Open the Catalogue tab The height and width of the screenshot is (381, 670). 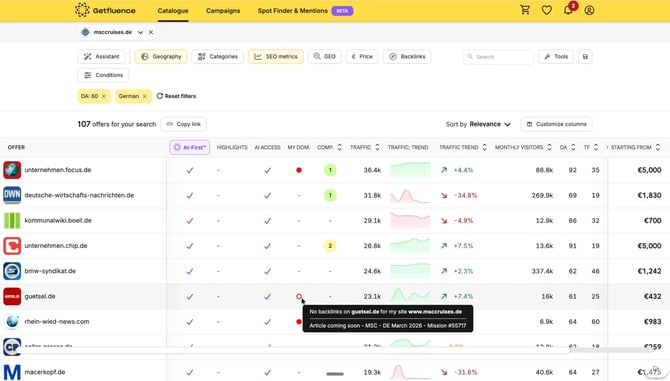tap(173, 11)
